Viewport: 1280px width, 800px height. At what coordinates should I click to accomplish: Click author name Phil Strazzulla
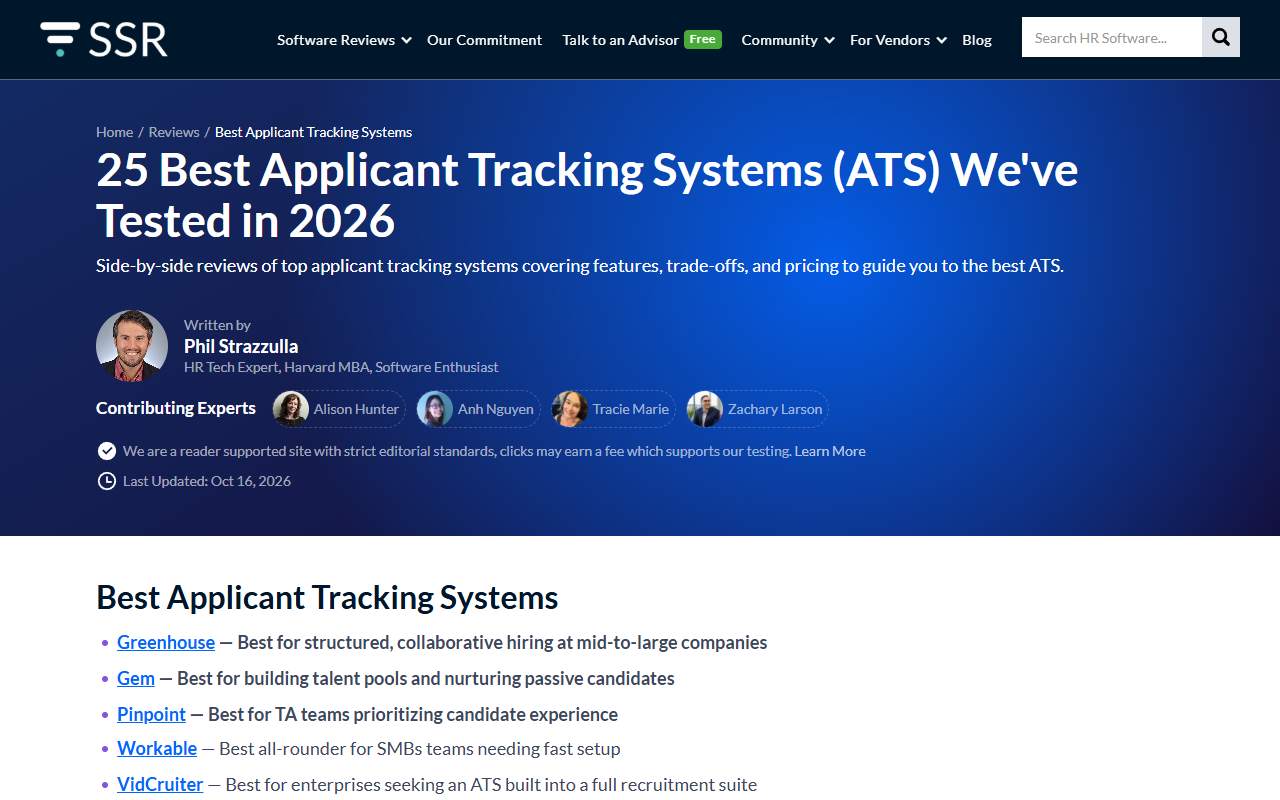[241, 346]
